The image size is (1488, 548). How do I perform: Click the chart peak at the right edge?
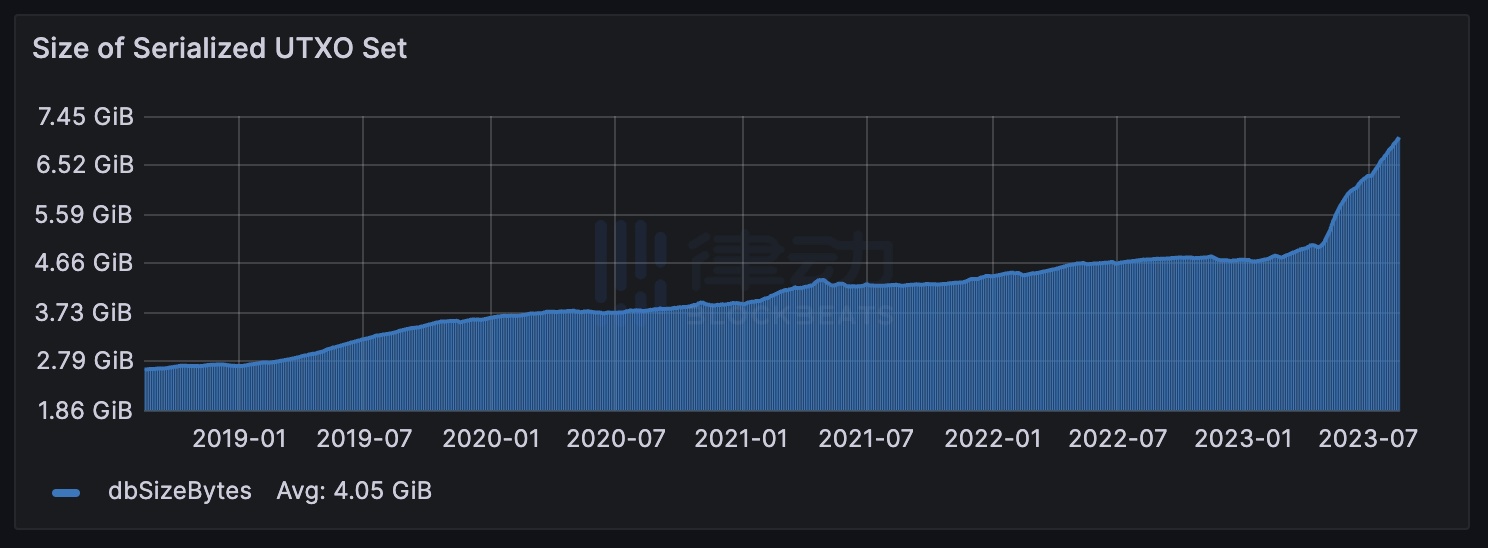coord(1398,139)
